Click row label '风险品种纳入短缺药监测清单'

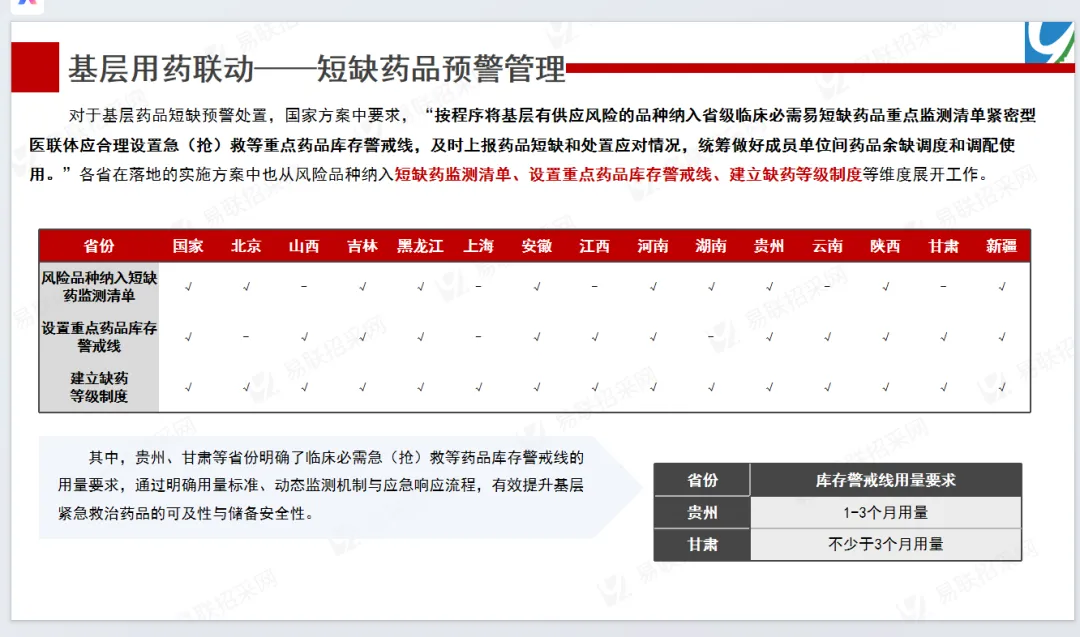99,286
